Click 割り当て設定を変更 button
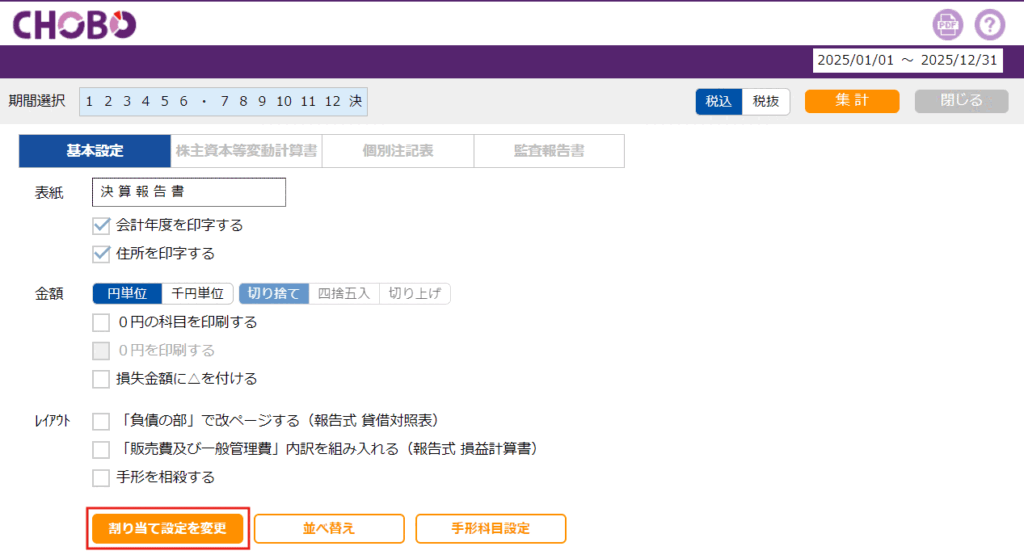 167,528
